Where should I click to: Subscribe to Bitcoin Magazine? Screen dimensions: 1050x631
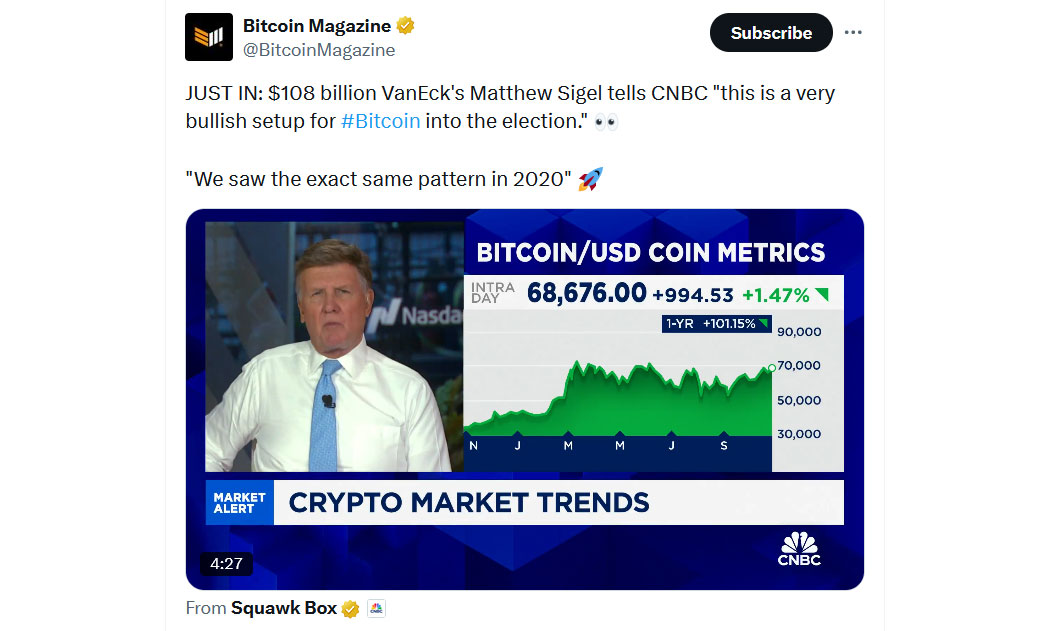tap(771, 33)
